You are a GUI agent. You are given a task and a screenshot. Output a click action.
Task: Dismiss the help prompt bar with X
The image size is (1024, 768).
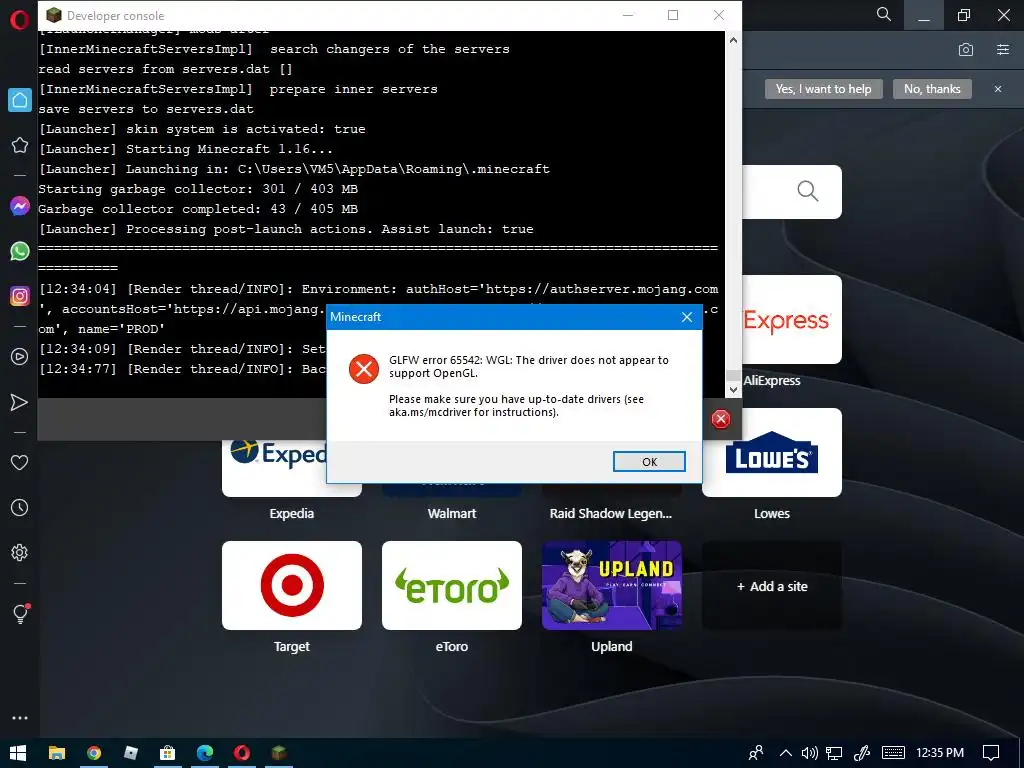coord(998,89)
